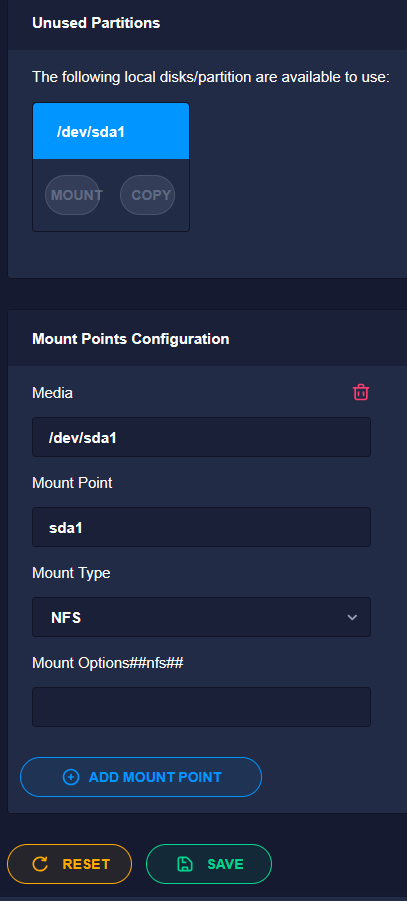Image resolution: width=407 pixels, height=901 pixels.
Task: Expand the Mount Type chevron arrow
Action: tap(352, 617)
